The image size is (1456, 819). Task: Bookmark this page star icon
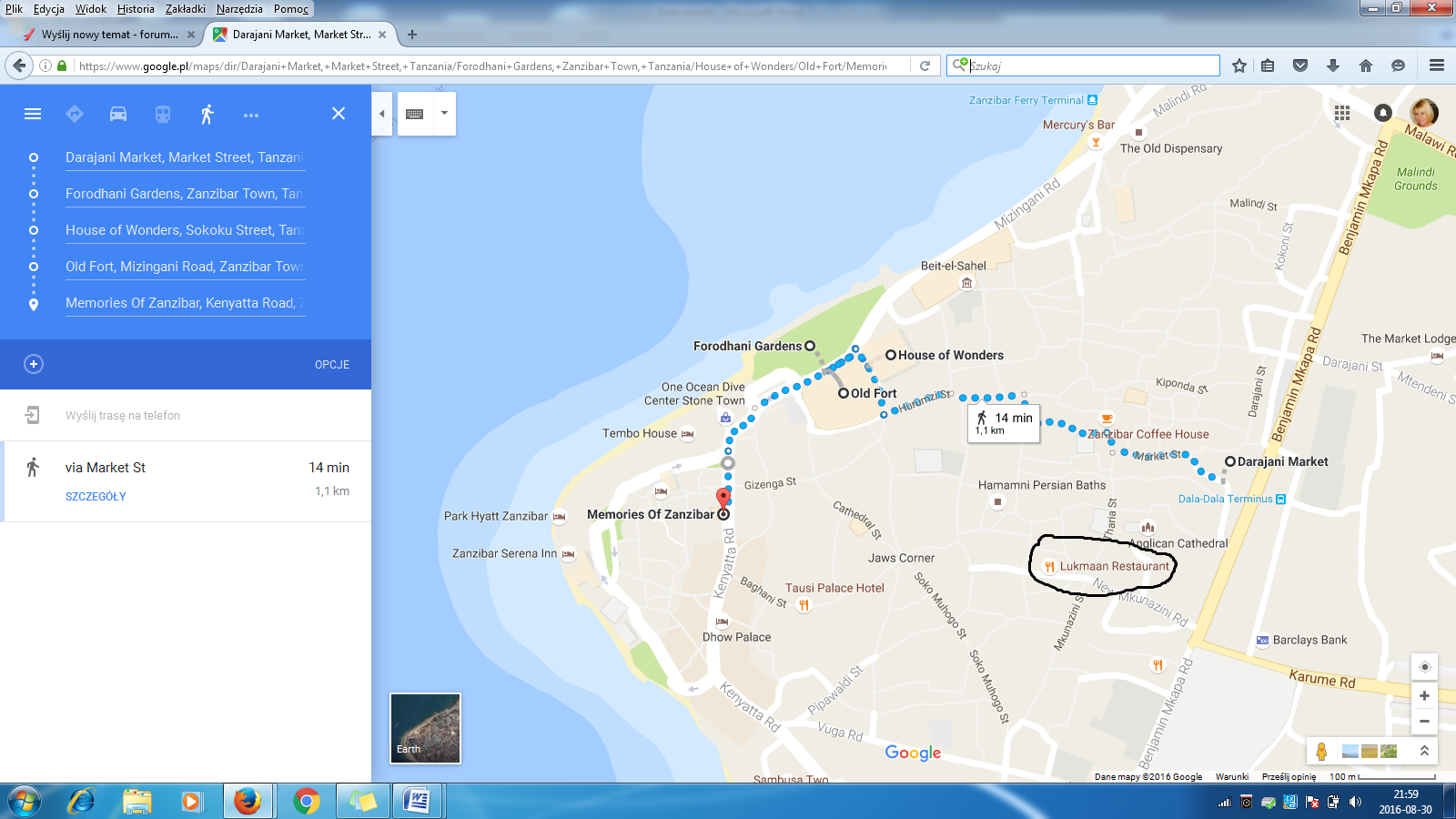[1239, 66]
